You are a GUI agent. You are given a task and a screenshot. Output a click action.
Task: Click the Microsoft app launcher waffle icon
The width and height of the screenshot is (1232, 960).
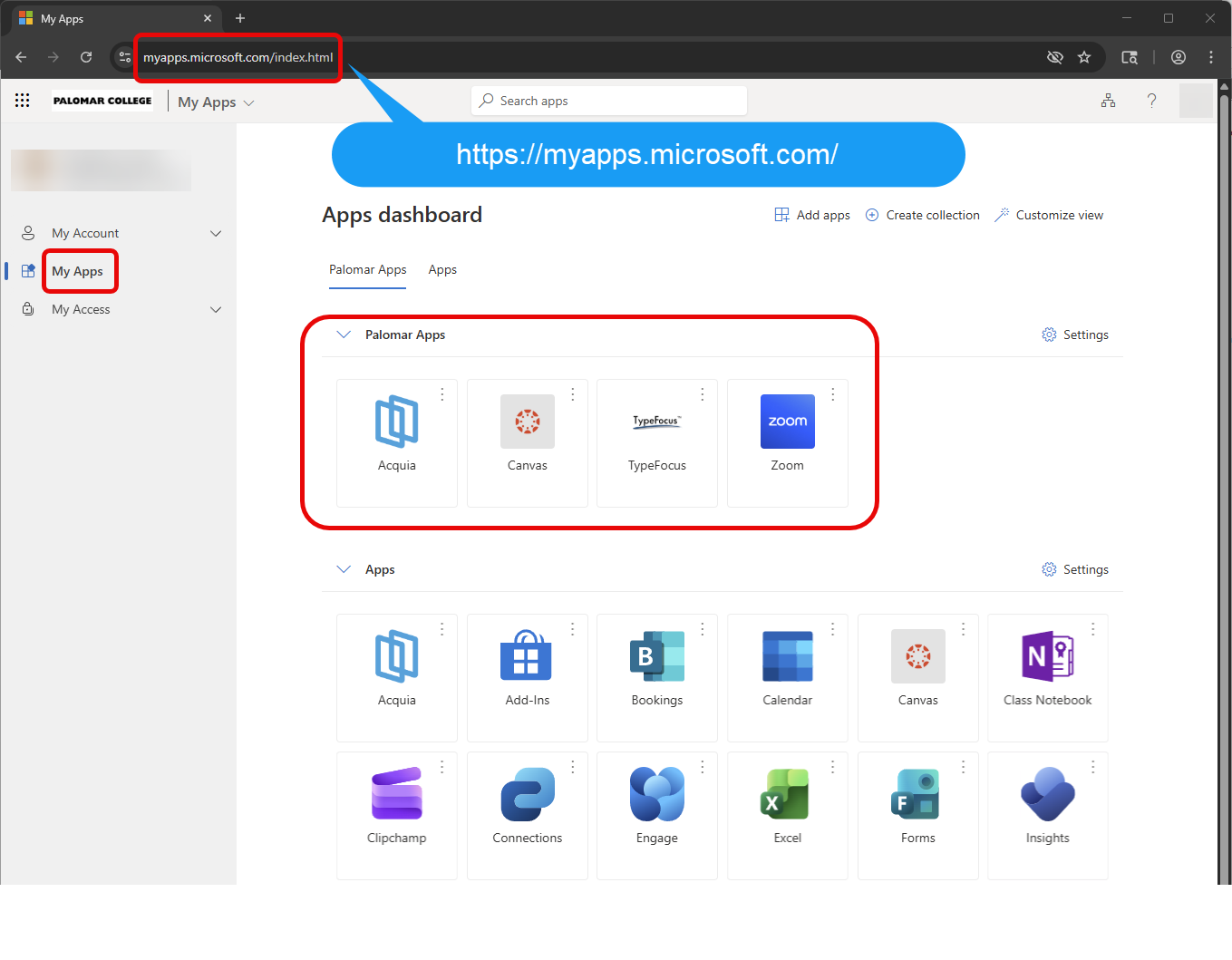tap(23, 101)
